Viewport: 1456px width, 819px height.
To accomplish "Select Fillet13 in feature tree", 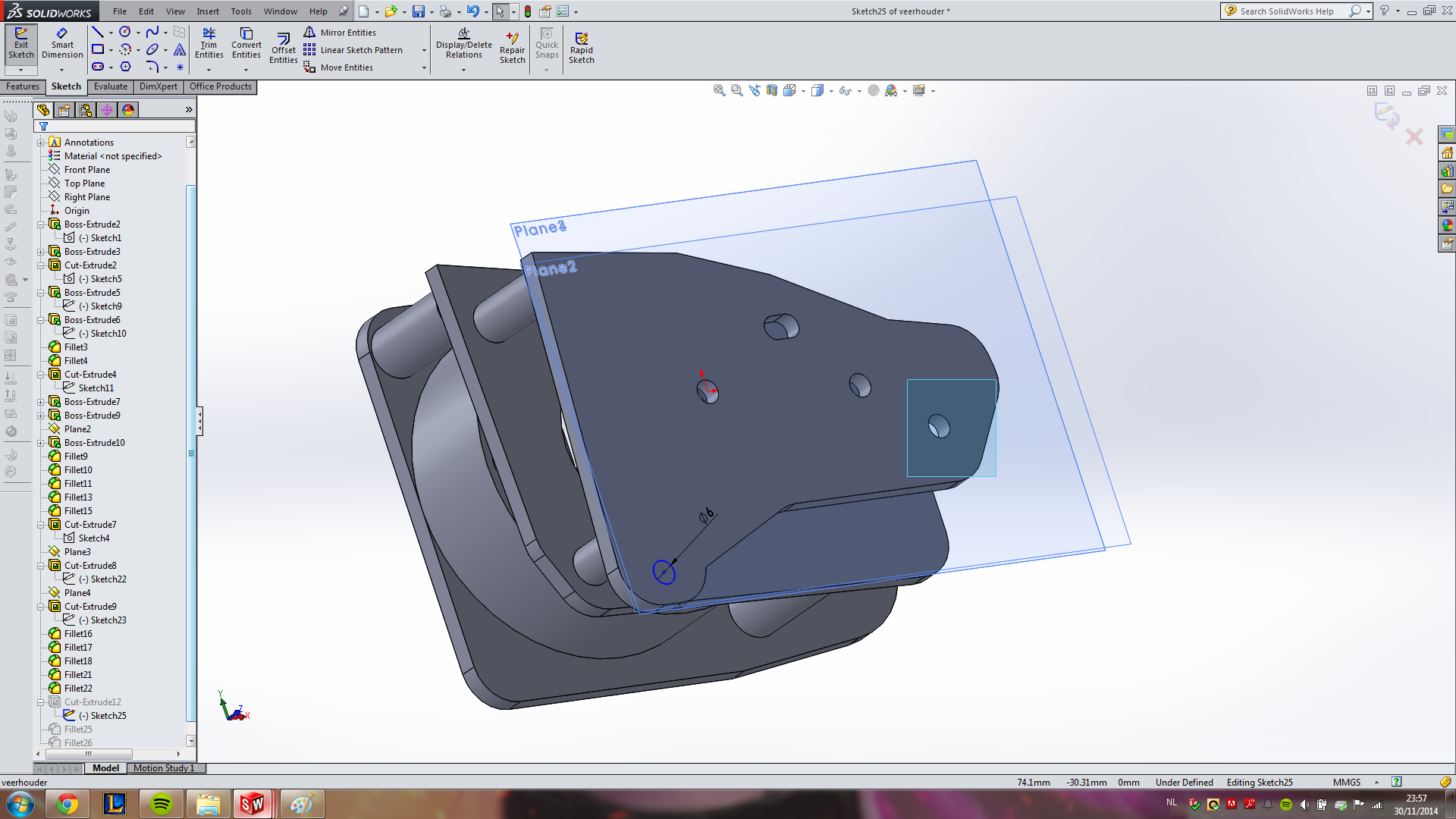I will click(77, 497).
